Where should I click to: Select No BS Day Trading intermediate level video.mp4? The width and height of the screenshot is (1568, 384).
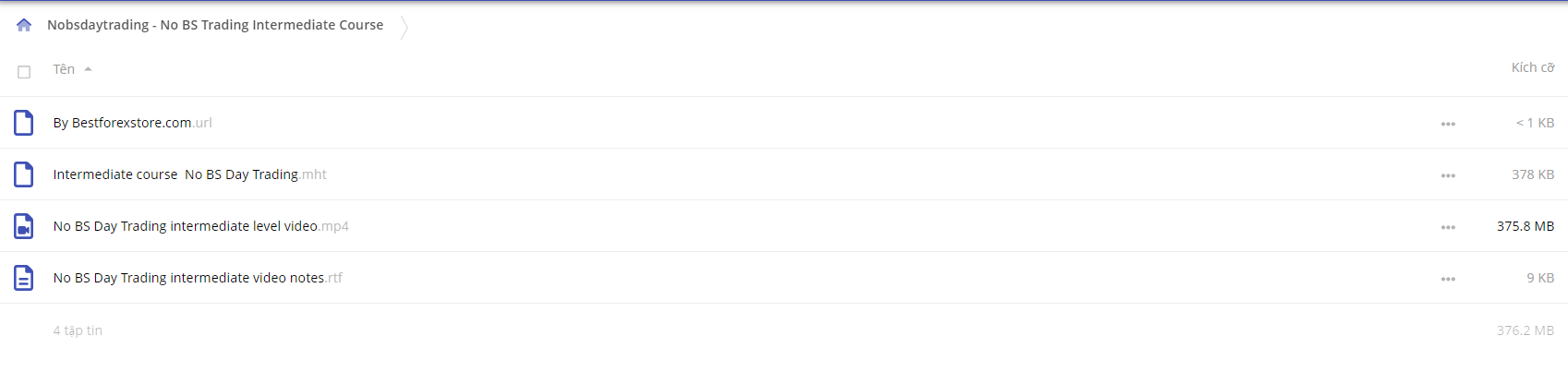200,226
